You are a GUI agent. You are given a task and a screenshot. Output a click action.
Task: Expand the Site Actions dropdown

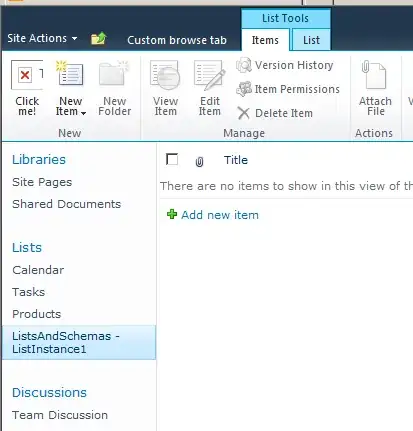pyautogui.click(x=42, y=38)
